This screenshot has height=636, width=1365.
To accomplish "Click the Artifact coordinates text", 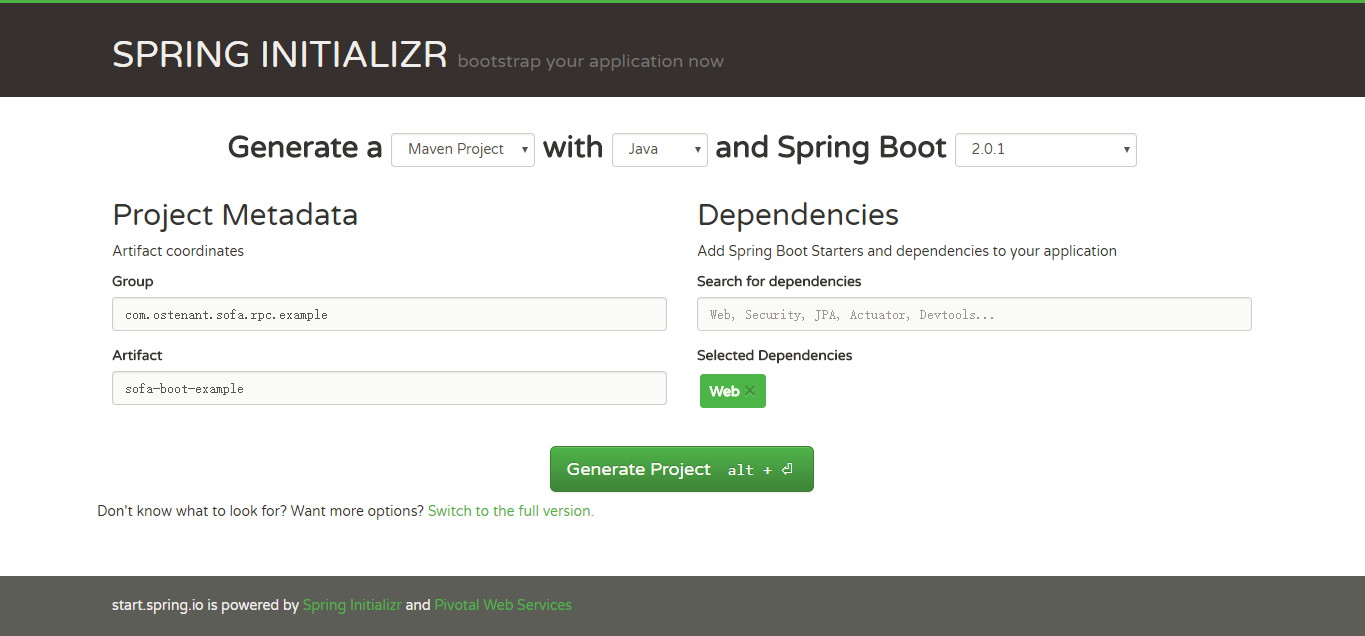I will click(178, 251).
